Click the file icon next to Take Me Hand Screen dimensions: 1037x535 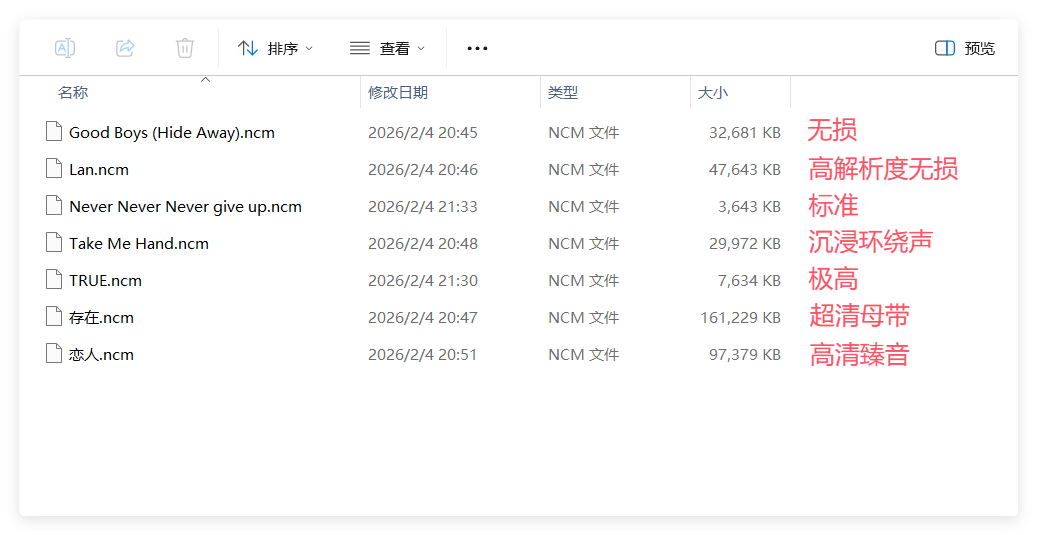coord(54,243)
